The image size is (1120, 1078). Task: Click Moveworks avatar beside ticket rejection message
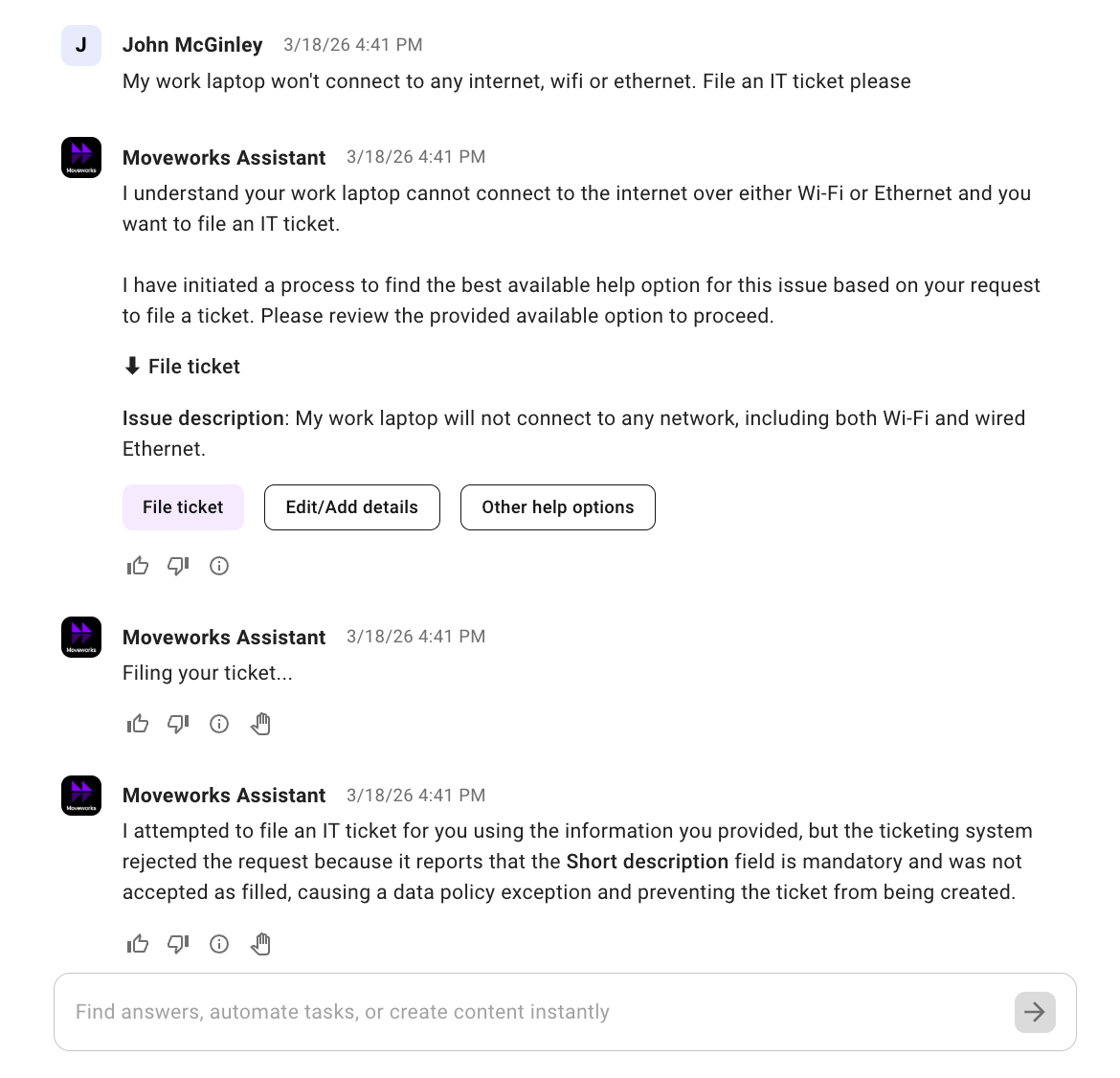coord(81,796)
